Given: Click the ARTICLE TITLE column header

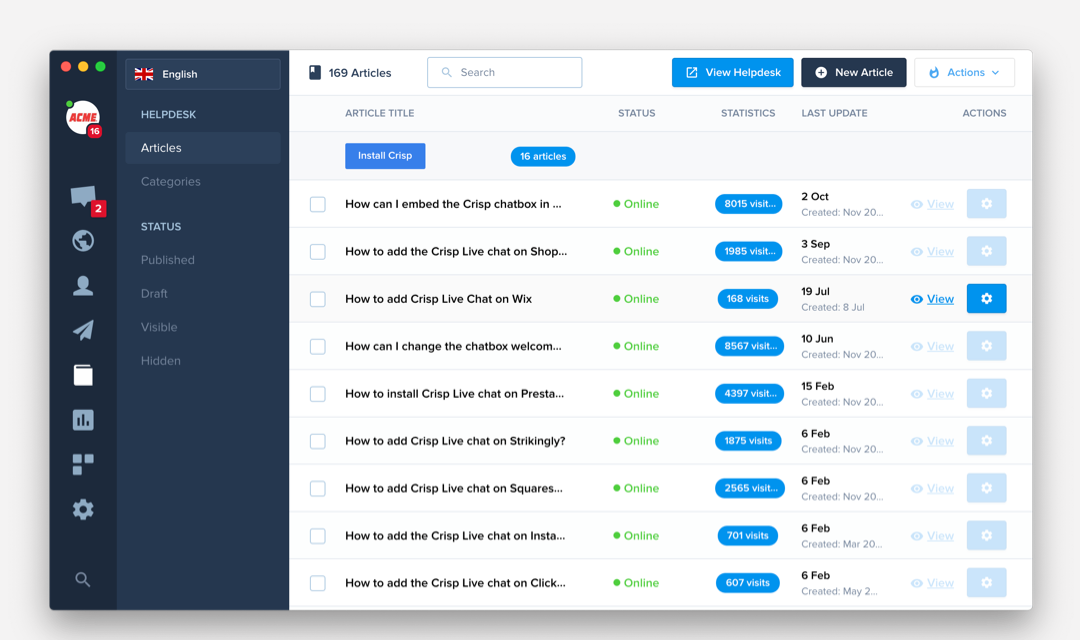Looking at the screenshot, I should click(x=380, y=113).
